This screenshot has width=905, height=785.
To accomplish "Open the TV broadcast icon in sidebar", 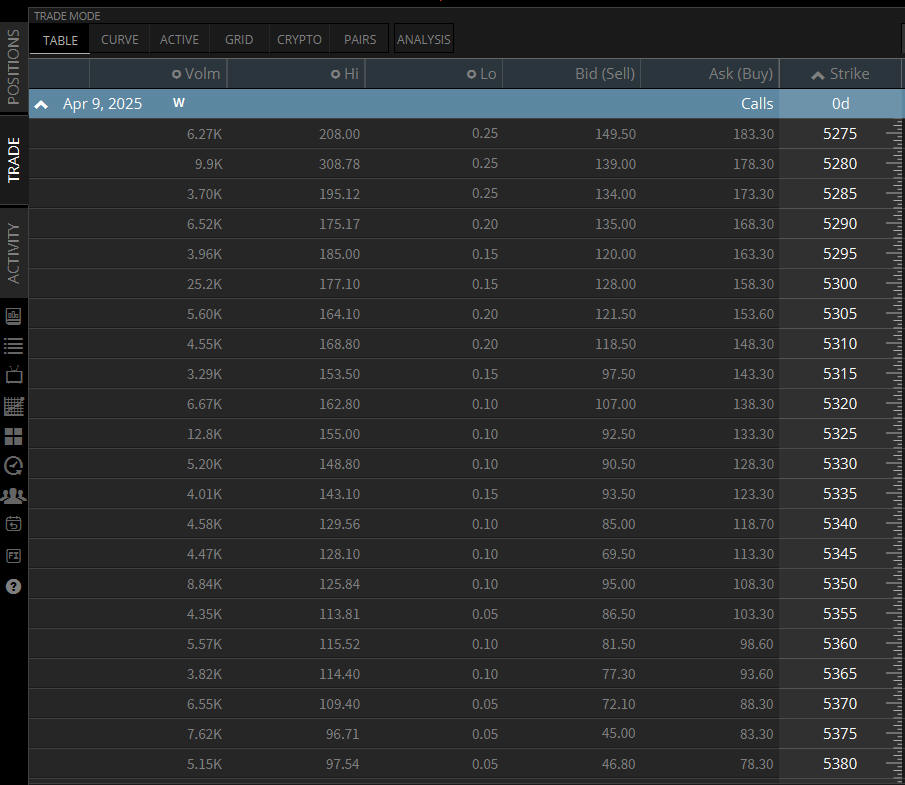I will pyautogui.click(x=14, y=375).
